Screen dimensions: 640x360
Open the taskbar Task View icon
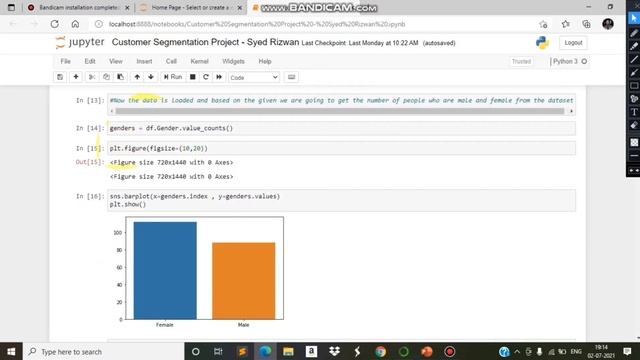pos(218,351)
